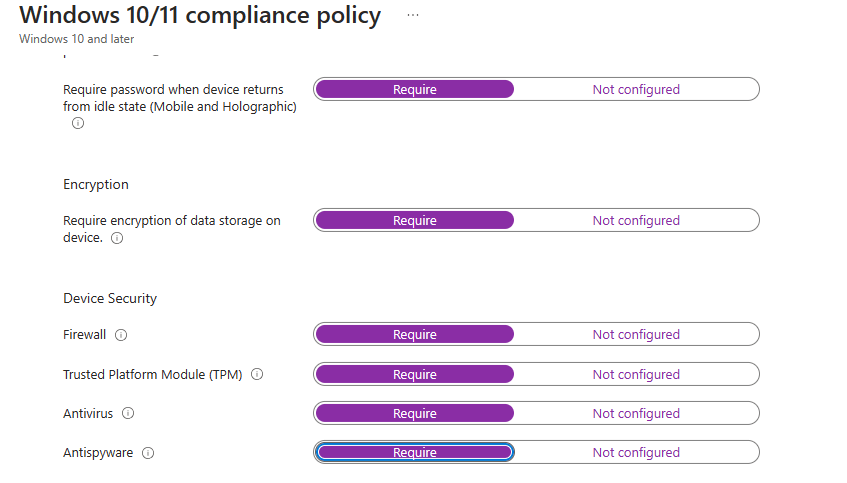The height and width of the screenshot is (483, 847).
Task: Require password when device returns from idle
Action: click(414, 90)
